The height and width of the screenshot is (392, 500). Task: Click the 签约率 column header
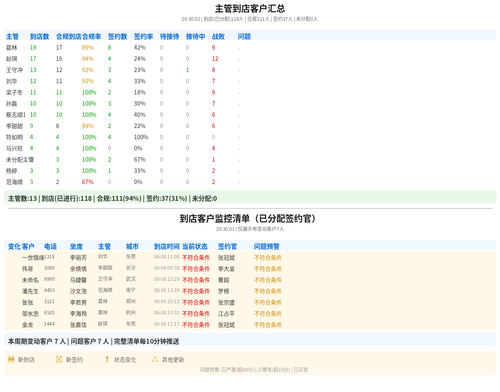tap(144, 36)
